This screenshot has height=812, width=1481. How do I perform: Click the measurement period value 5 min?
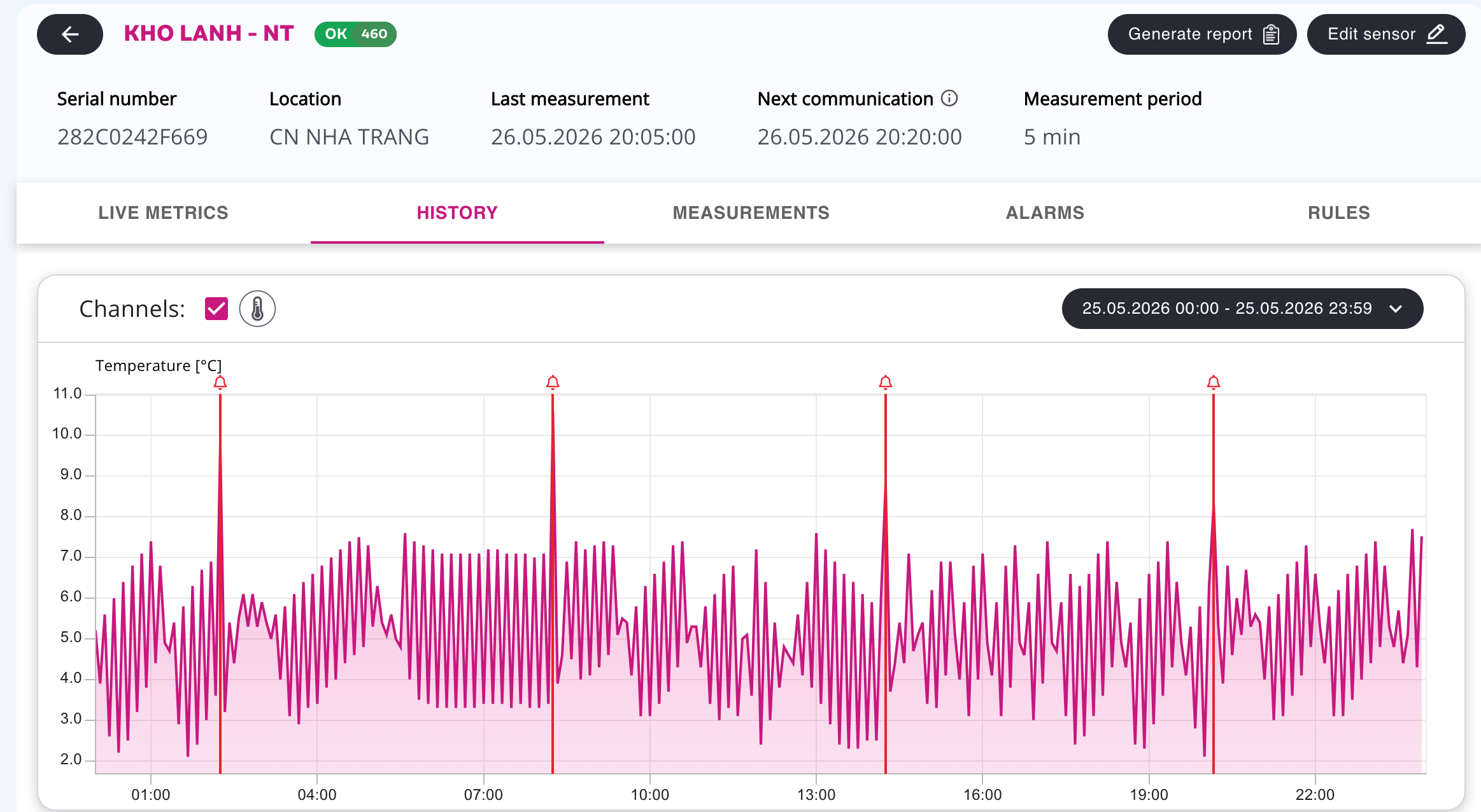pos(1052,137)
